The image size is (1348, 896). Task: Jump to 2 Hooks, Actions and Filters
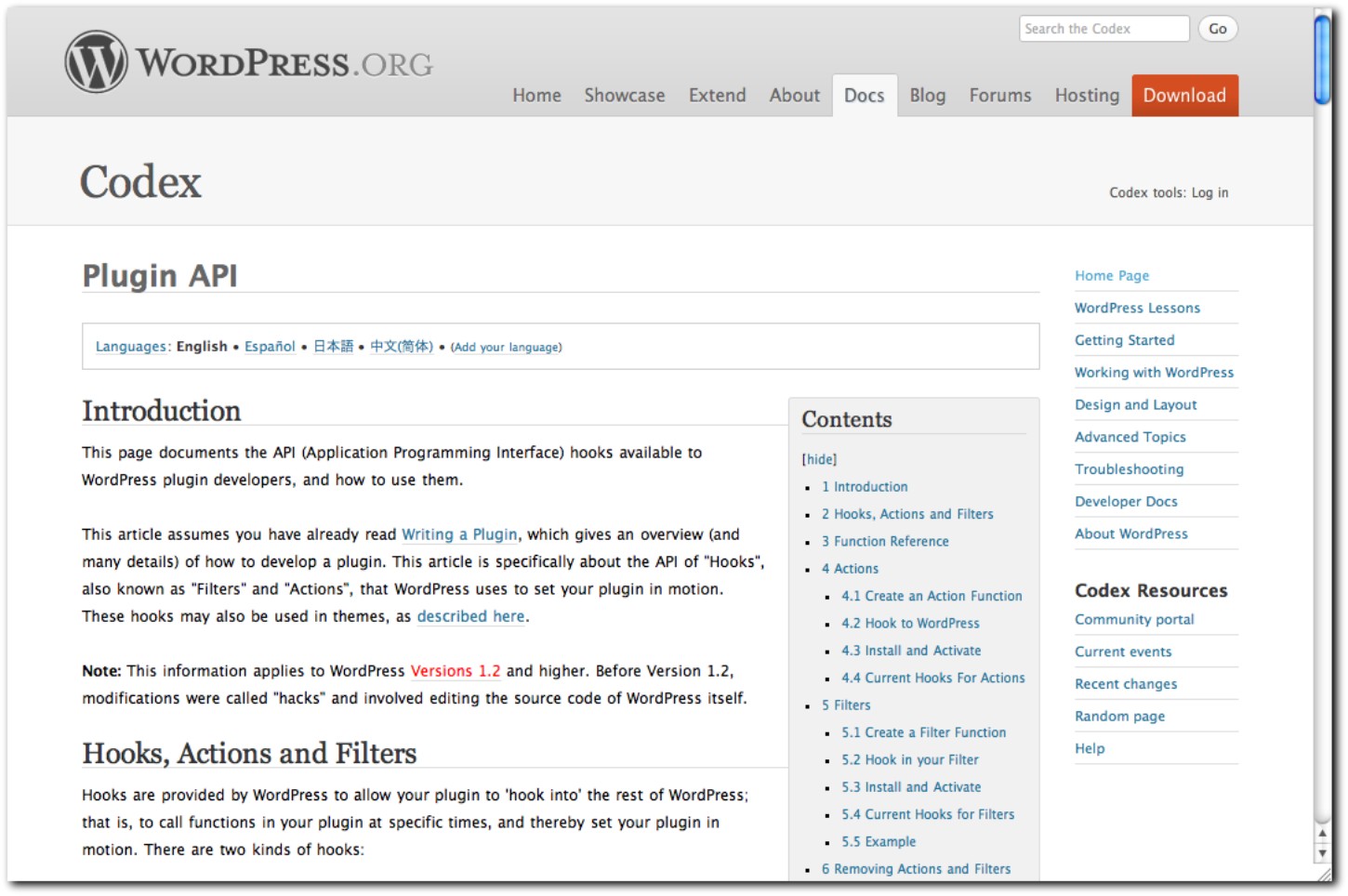907,514
